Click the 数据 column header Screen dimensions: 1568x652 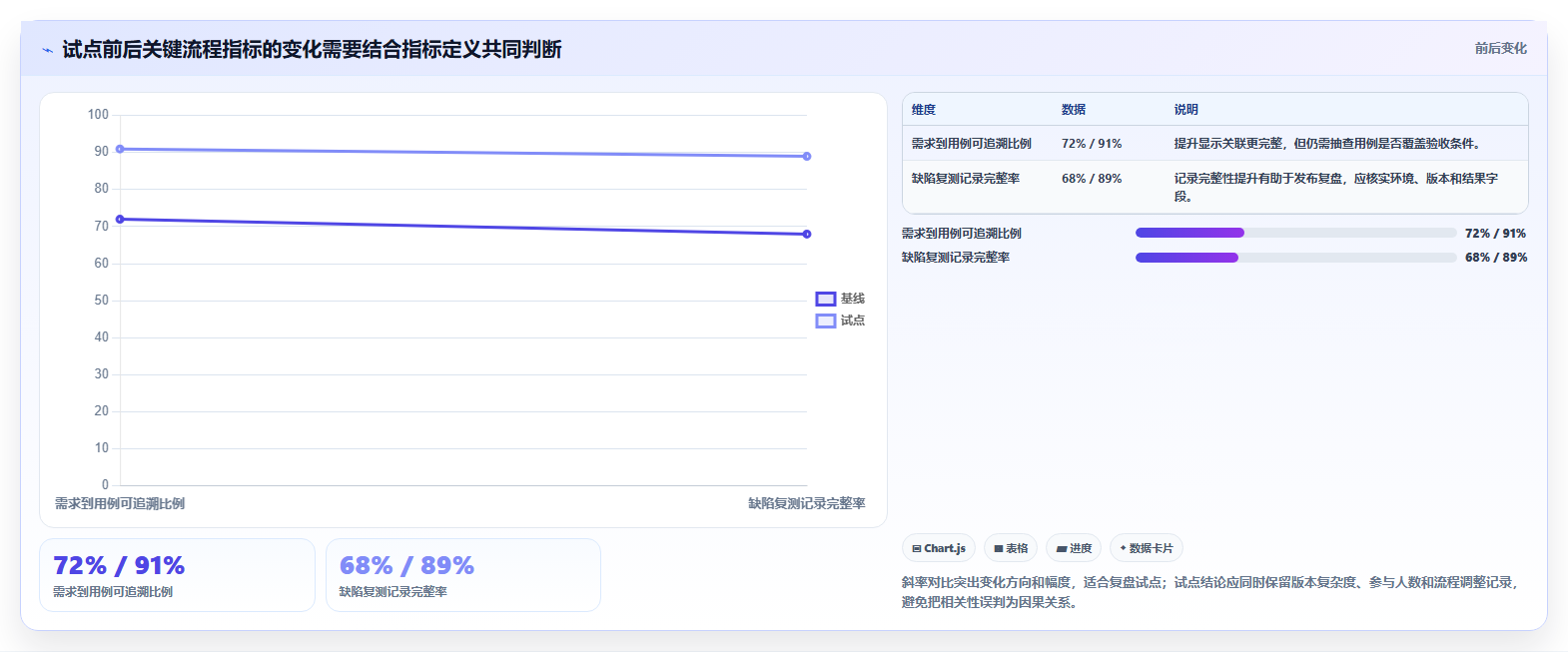pos(1074,110)
